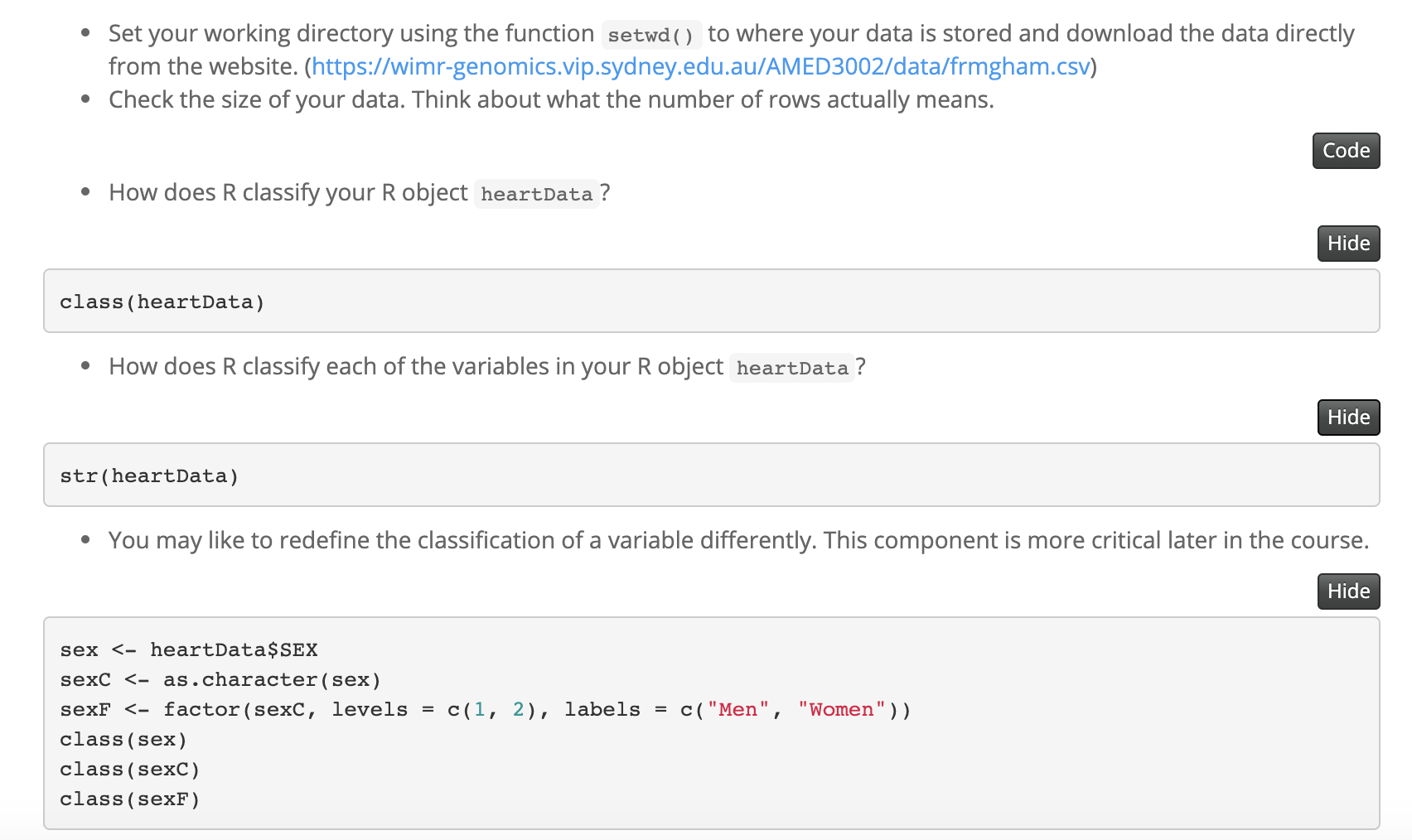
Task: Click the class(sexC) code line
Action: 130,770
